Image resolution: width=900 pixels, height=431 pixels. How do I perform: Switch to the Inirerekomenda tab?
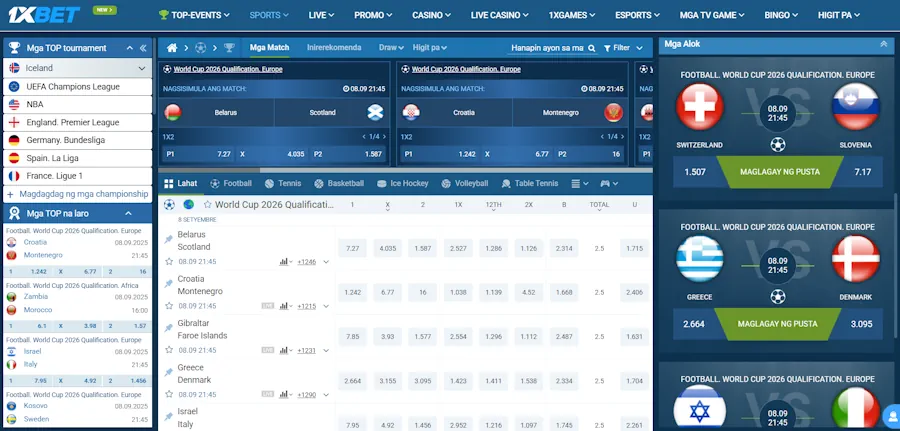click(334, 48)
